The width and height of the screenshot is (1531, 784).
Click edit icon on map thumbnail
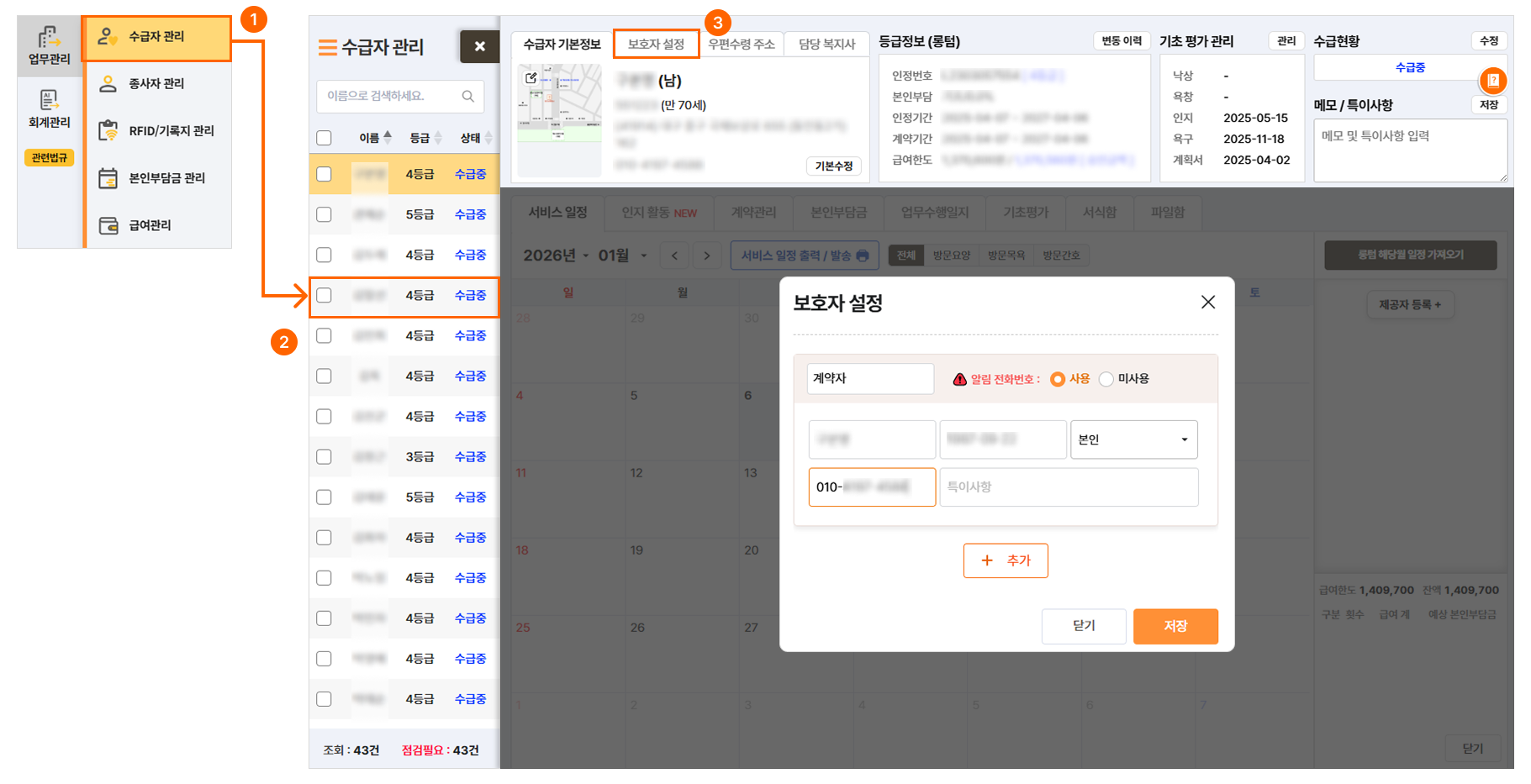(531, 78)
